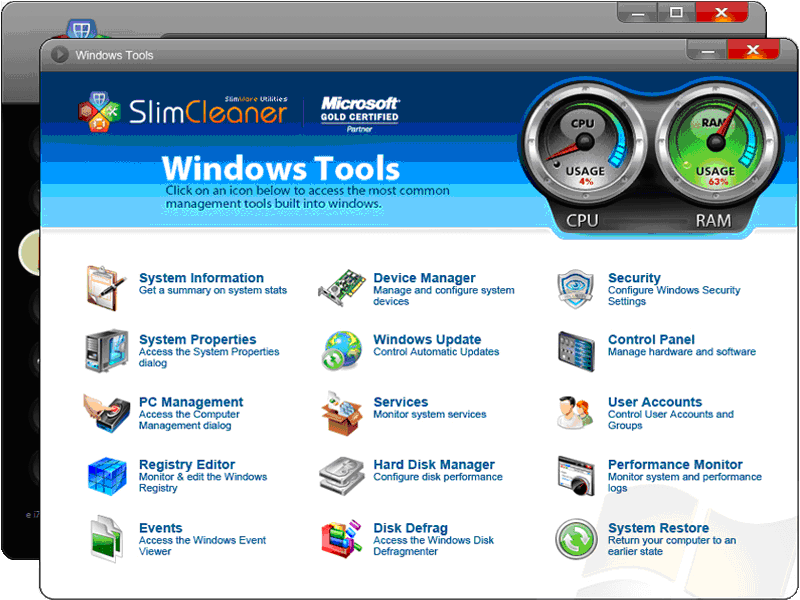Click 'Return your computer to an earlier state' text
800x600 pixels.
coord(672,546)
